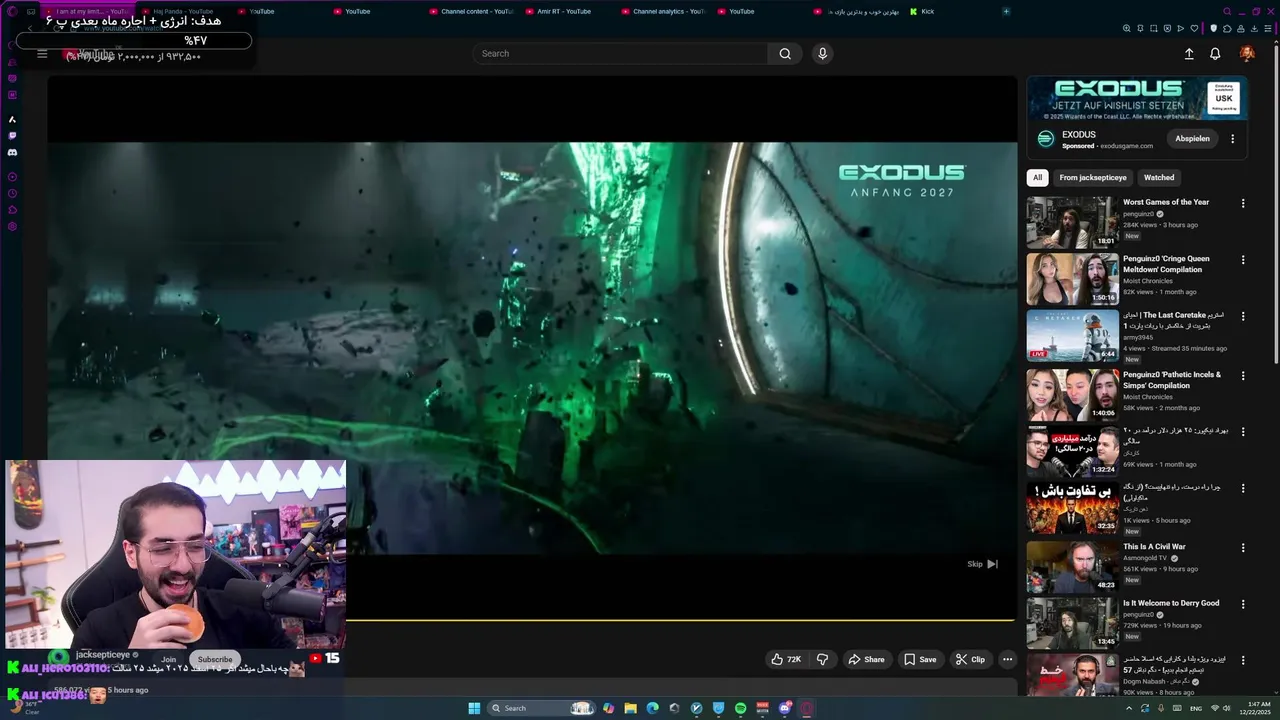This screenshot has width=1280, height=720.
Task: Open Discord icon in browser sidebar
Action: [x=12, y=152]
